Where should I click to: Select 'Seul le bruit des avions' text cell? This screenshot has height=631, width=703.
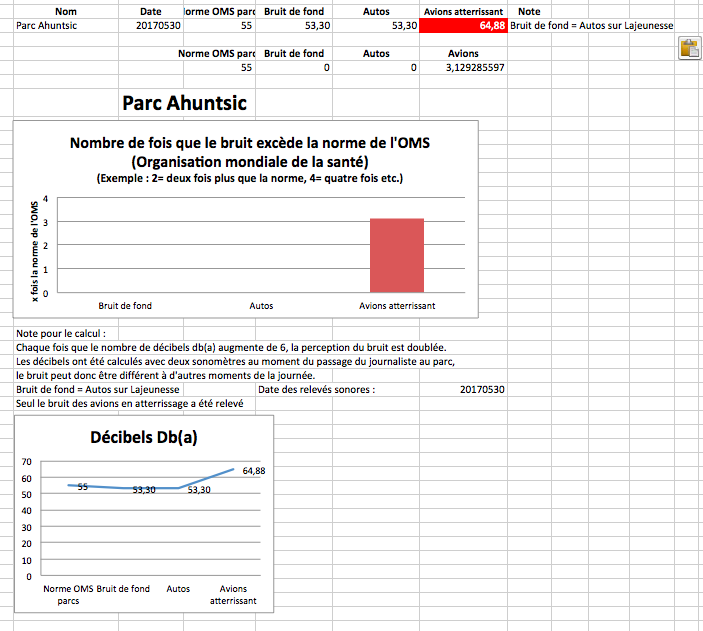click(x=130, y=403)
